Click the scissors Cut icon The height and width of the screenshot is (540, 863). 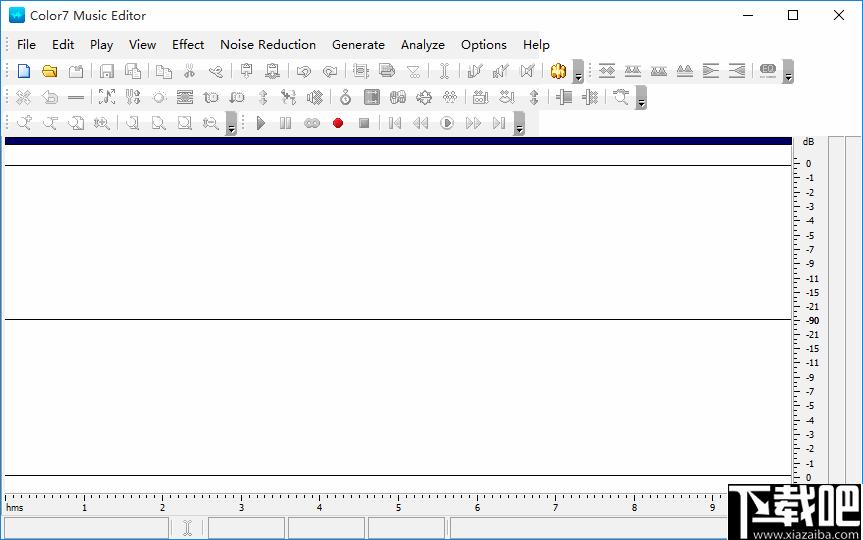(190, 71)
